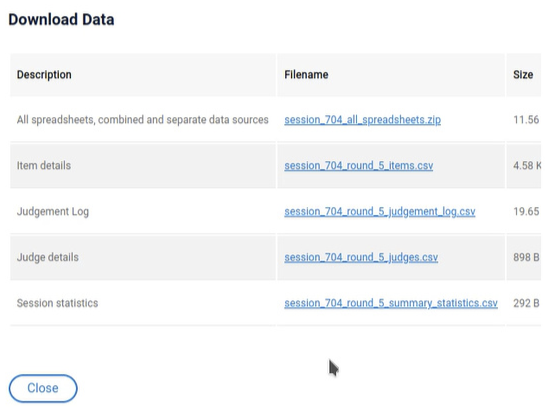Click the 19.65 size value
This screenshot has height=411, width=545.
(x=526, y=211)
